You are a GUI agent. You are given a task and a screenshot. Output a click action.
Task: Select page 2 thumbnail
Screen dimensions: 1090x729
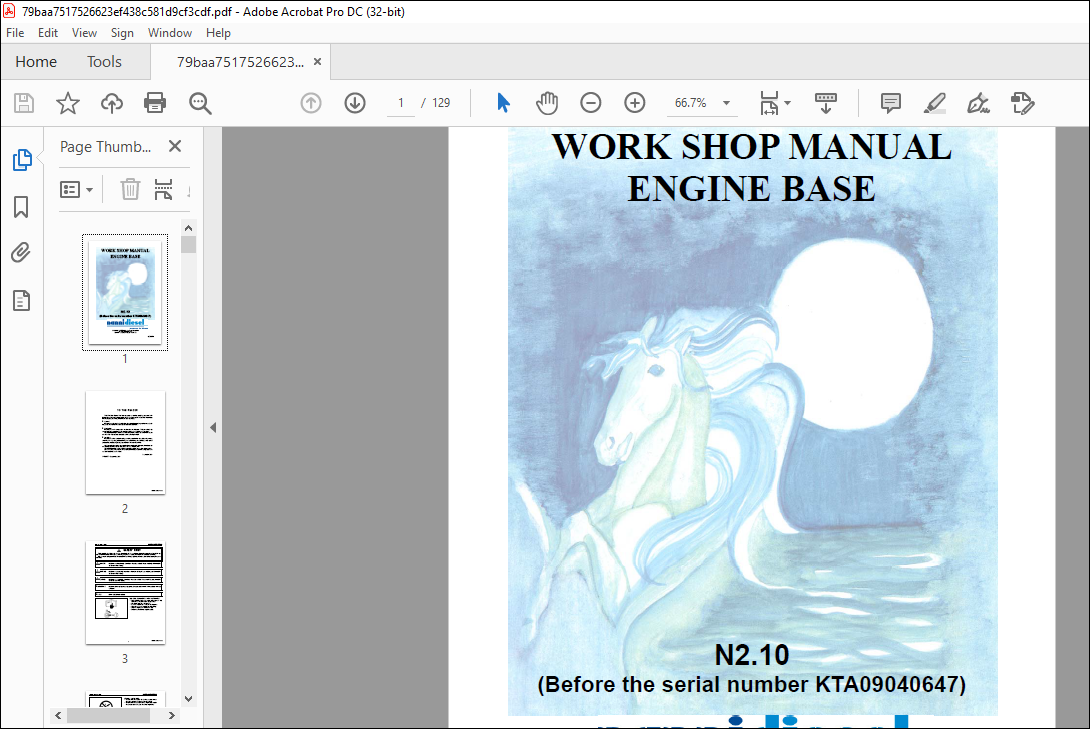(125, 443)
